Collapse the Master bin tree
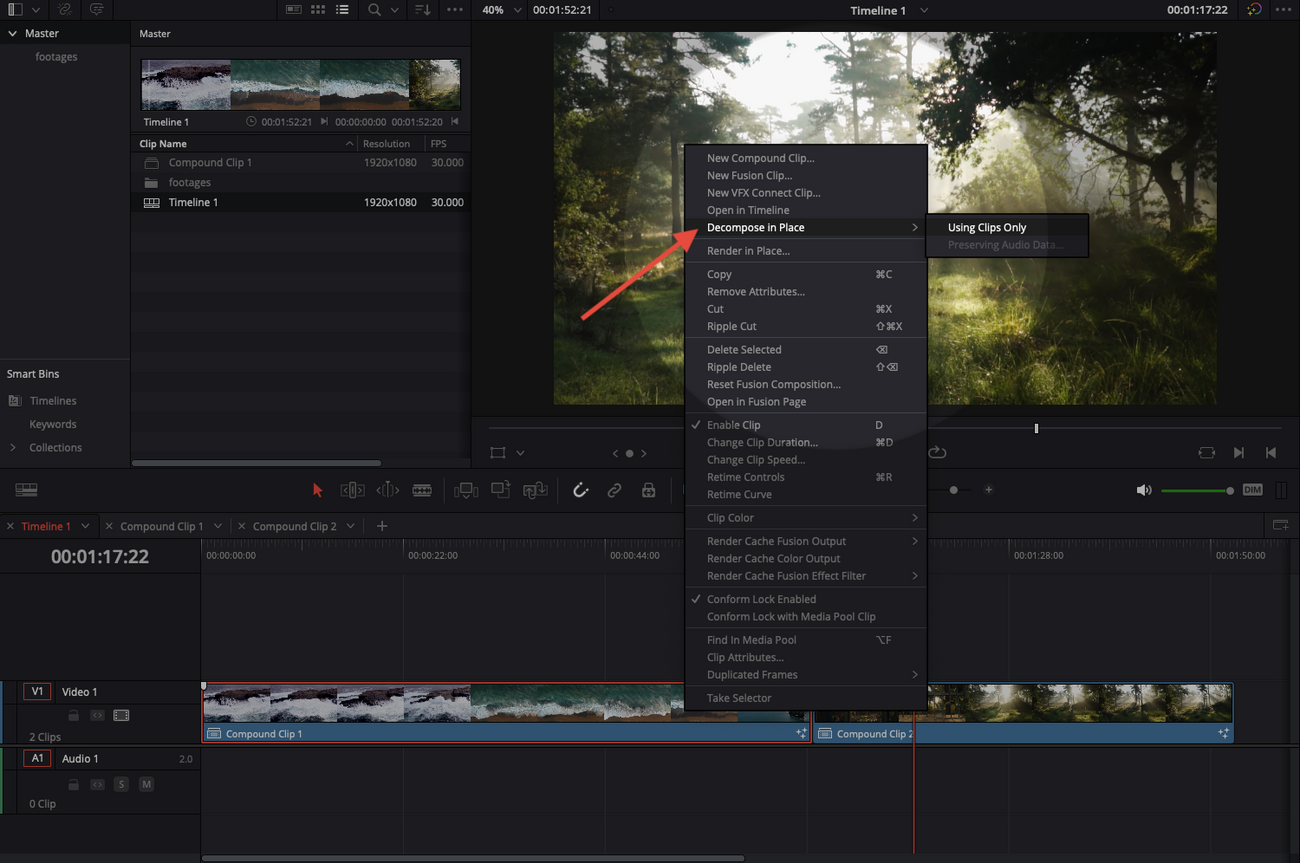This screenshot has height=863, width=1300. [x=13, y=33]
